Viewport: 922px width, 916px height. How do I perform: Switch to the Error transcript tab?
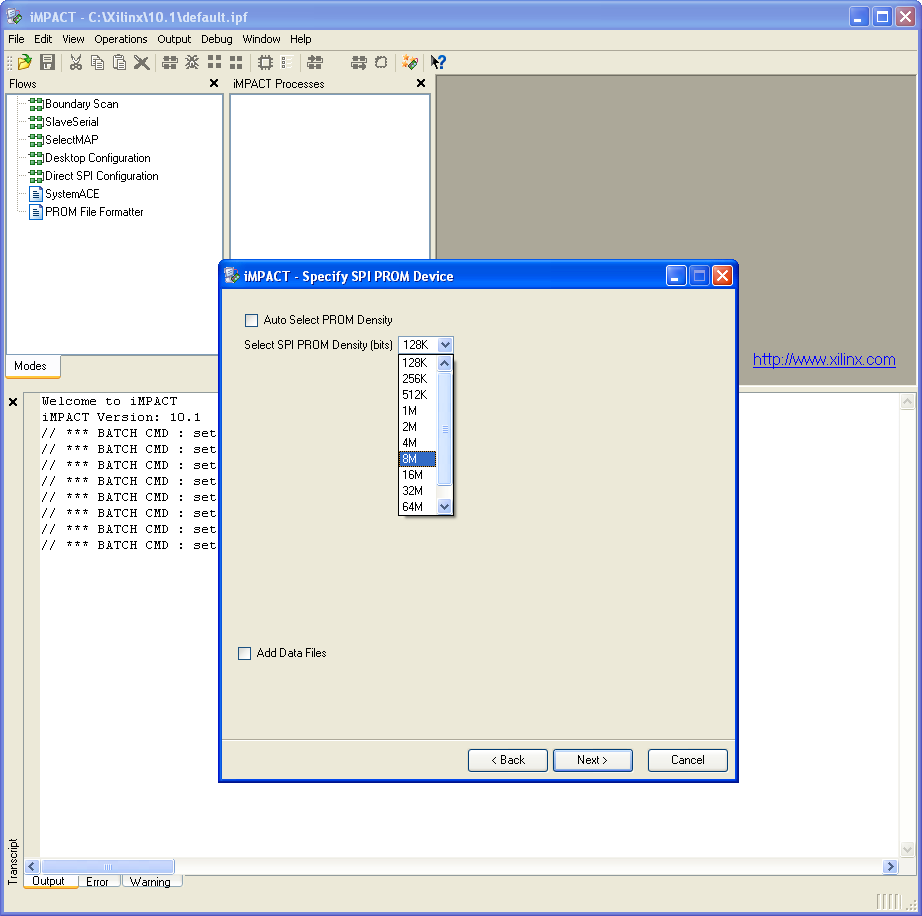[x=98, y=882]
